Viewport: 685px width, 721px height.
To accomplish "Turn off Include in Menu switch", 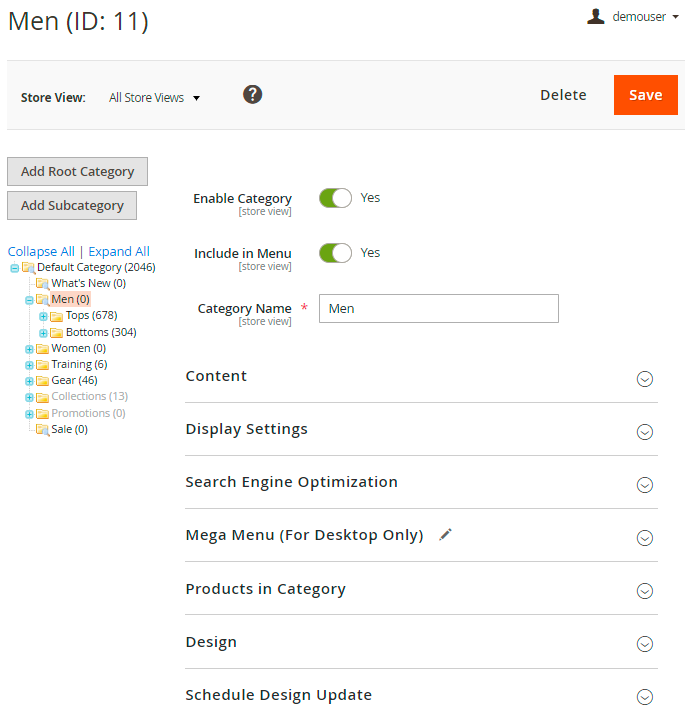I will 335,253.
